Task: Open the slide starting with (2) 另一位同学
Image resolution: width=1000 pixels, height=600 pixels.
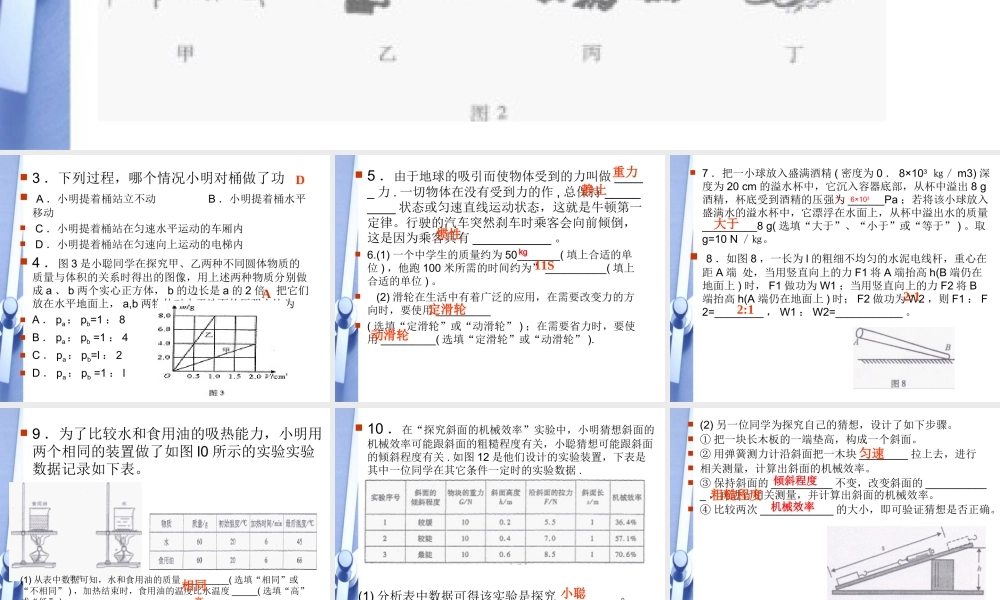Action: pyautogui.click(x=835, y=504)
